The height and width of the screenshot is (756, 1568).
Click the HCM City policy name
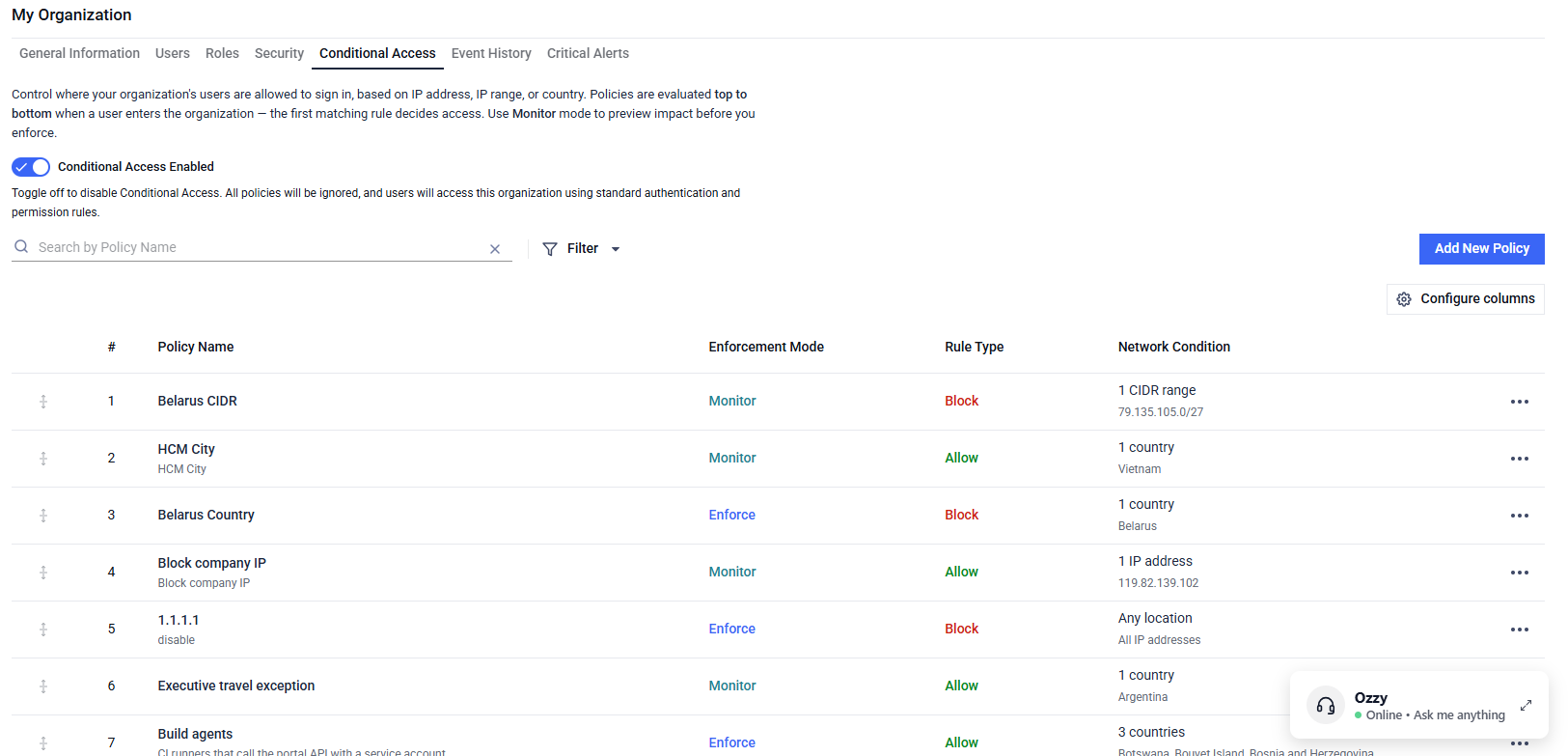point(186,449)
